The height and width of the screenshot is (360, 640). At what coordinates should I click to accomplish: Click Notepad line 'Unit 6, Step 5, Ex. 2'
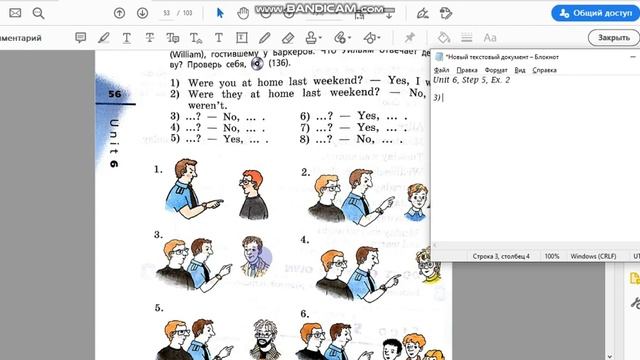click(x=471, y=80)
